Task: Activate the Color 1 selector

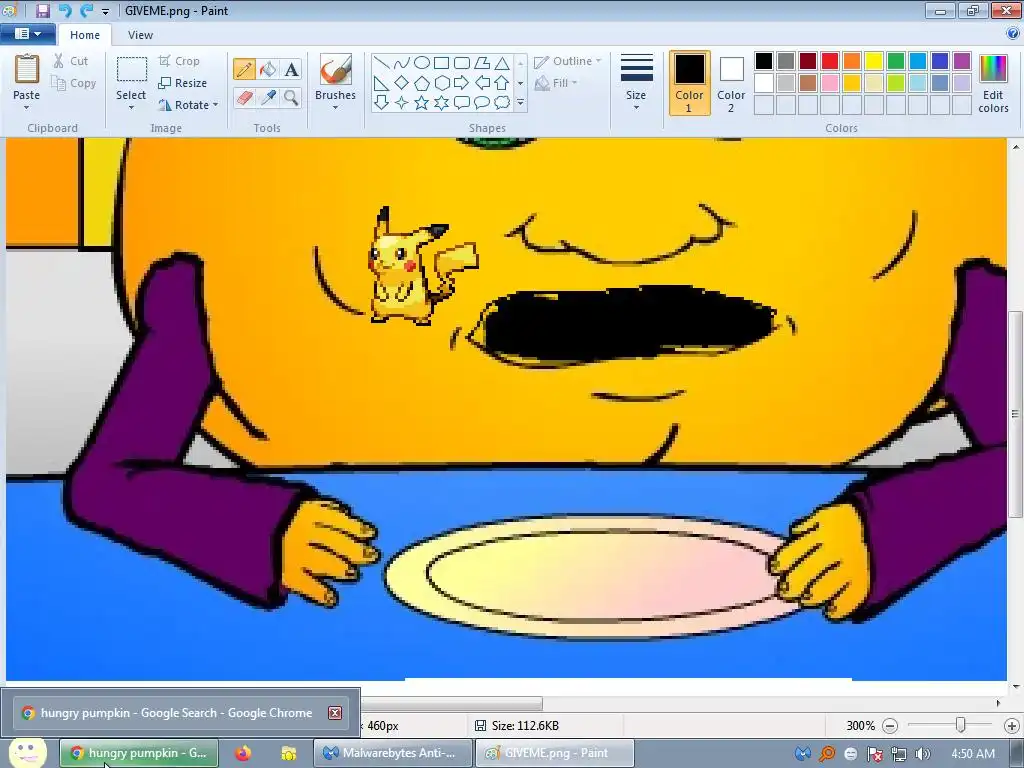Action: 689,83
